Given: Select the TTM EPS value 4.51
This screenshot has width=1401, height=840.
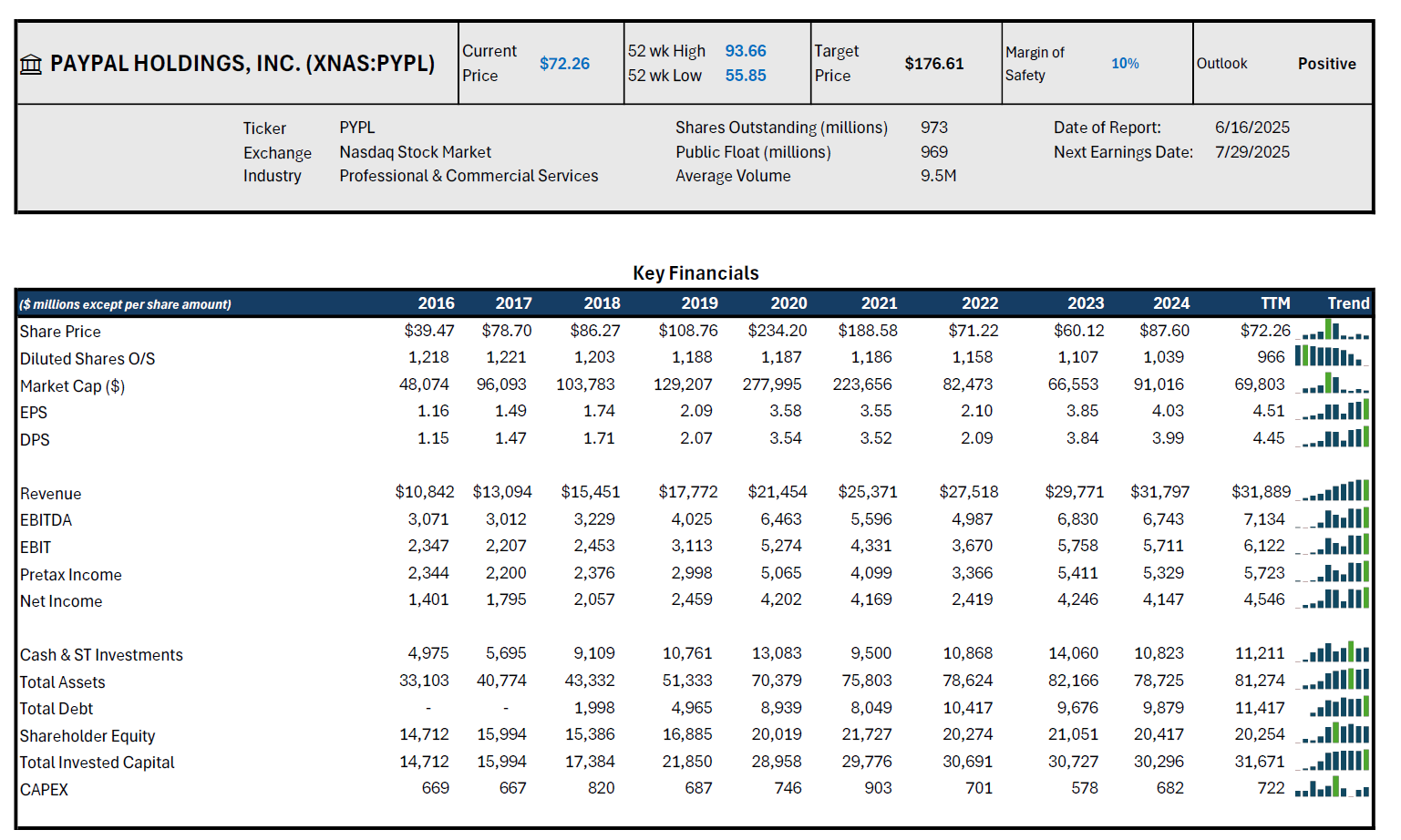Looking at the screenshot, I should [1269, 411].
